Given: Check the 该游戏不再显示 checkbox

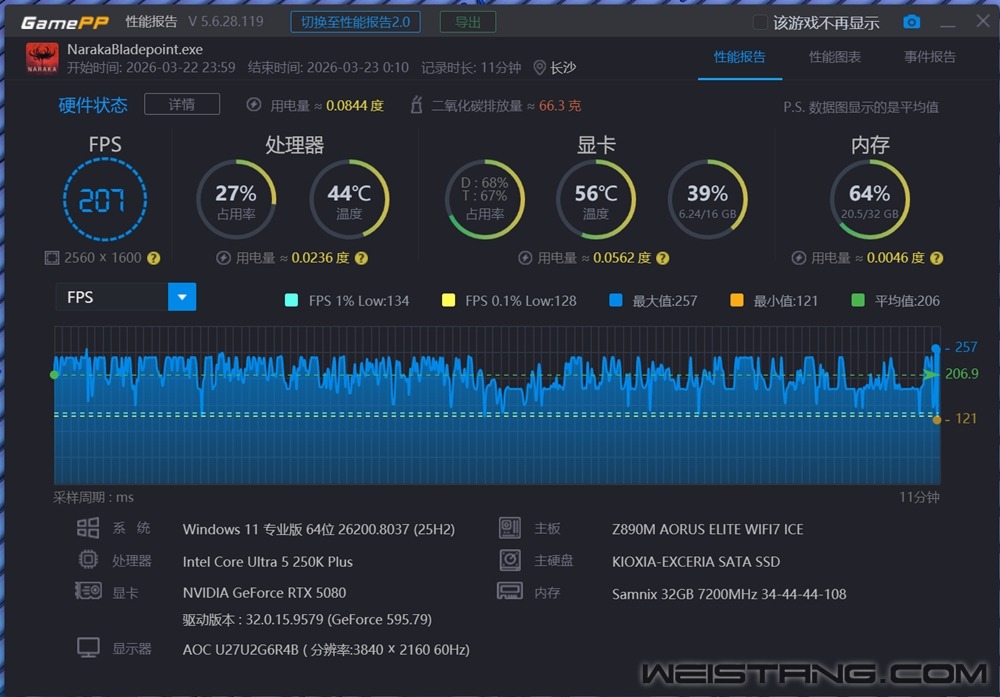Looking at the screenshot, I should coord(761,22).
